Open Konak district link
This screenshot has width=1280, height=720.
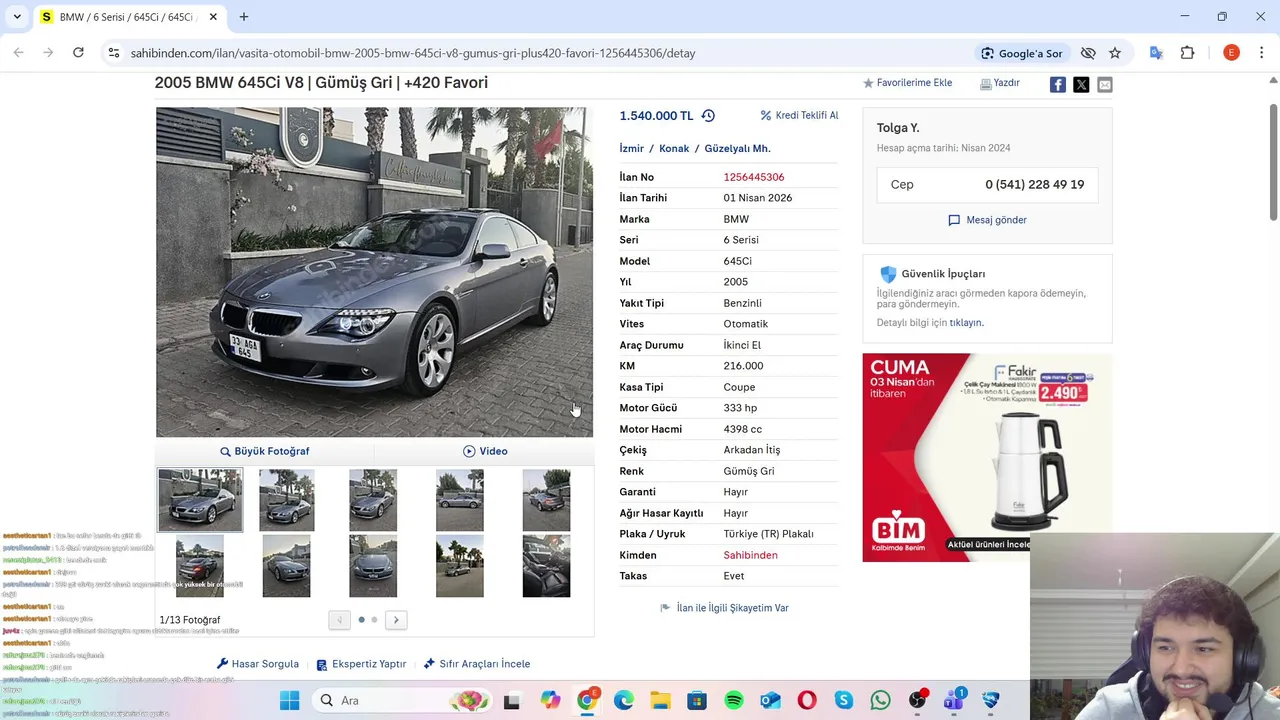674,148
